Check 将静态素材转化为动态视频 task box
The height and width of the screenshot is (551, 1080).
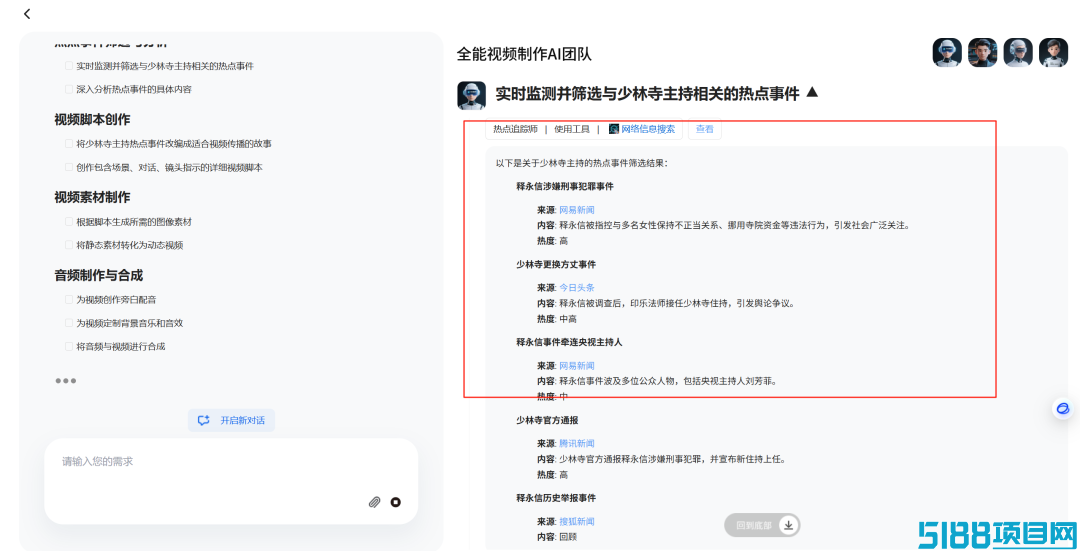click(69, 245)
